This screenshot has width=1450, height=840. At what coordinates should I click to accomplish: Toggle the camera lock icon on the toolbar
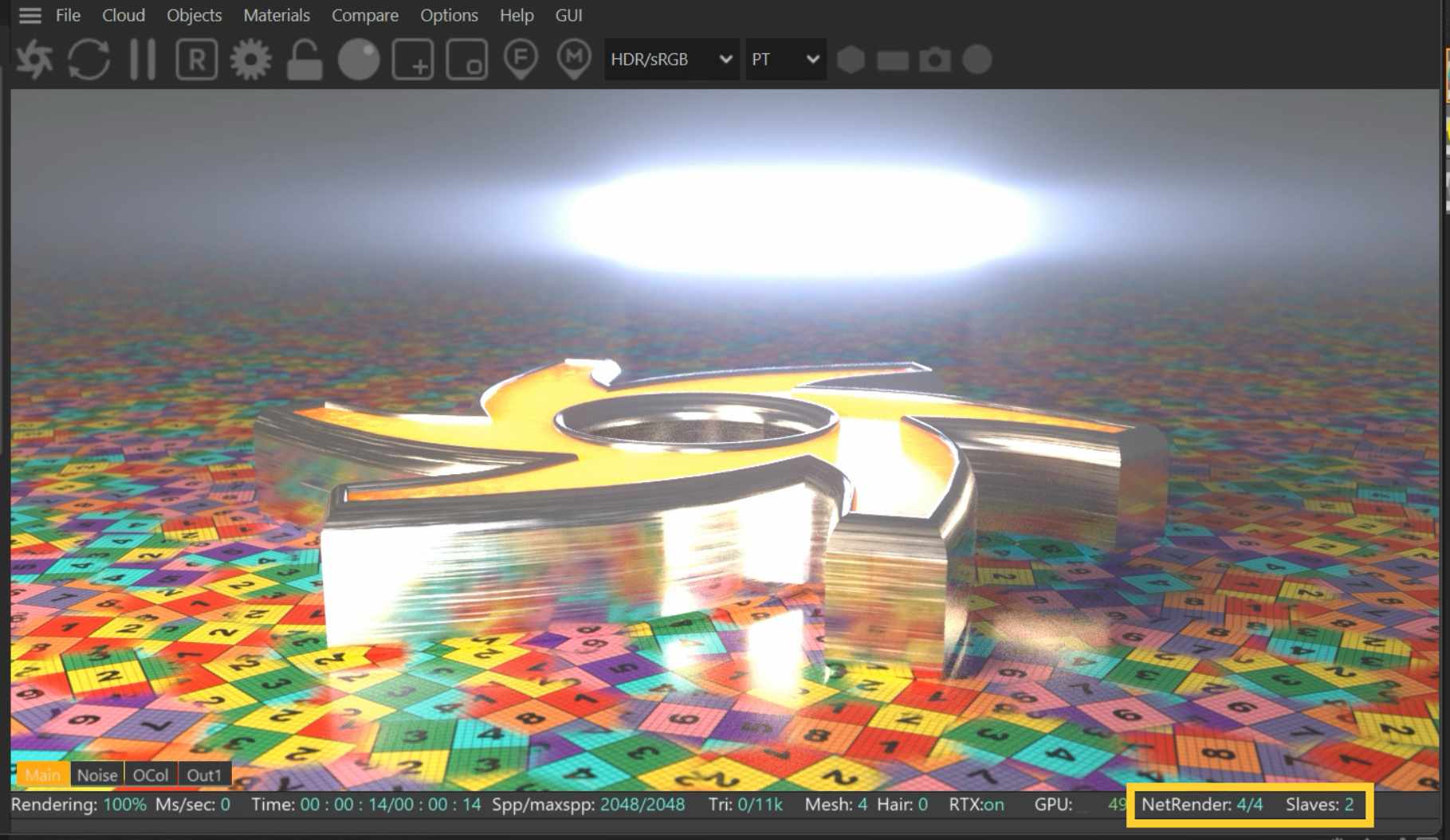click(934, 59)
